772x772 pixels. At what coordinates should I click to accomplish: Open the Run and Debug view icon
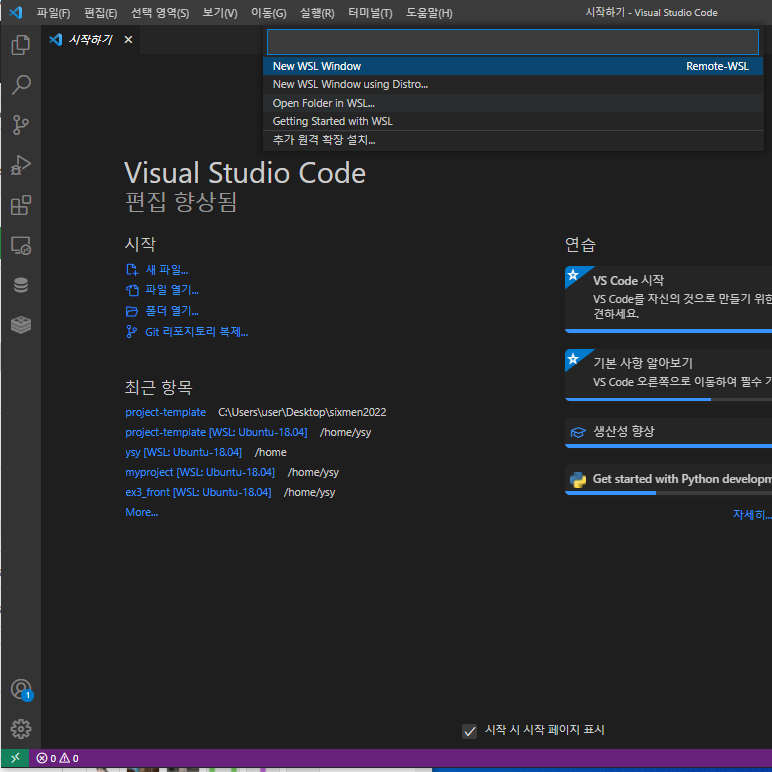click(x=21, y=165)
